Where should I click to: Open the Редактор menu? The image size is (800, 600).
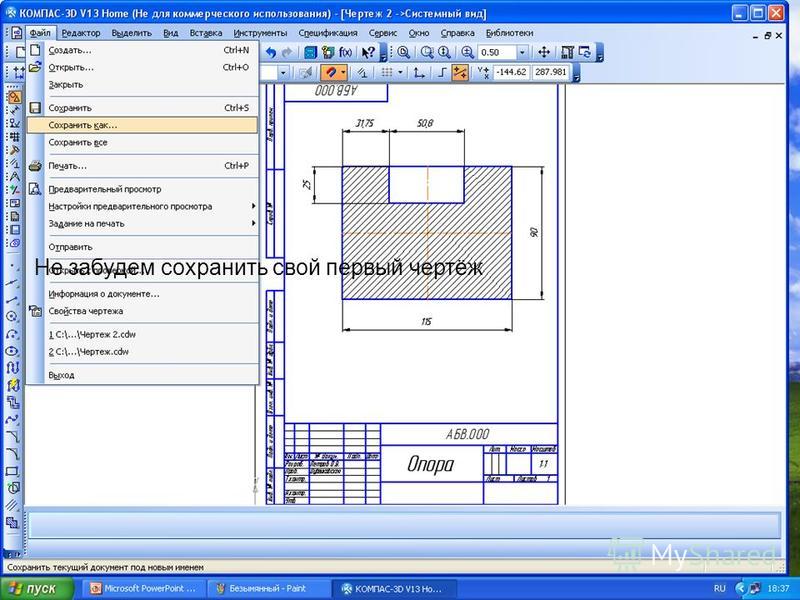point(81,33)
